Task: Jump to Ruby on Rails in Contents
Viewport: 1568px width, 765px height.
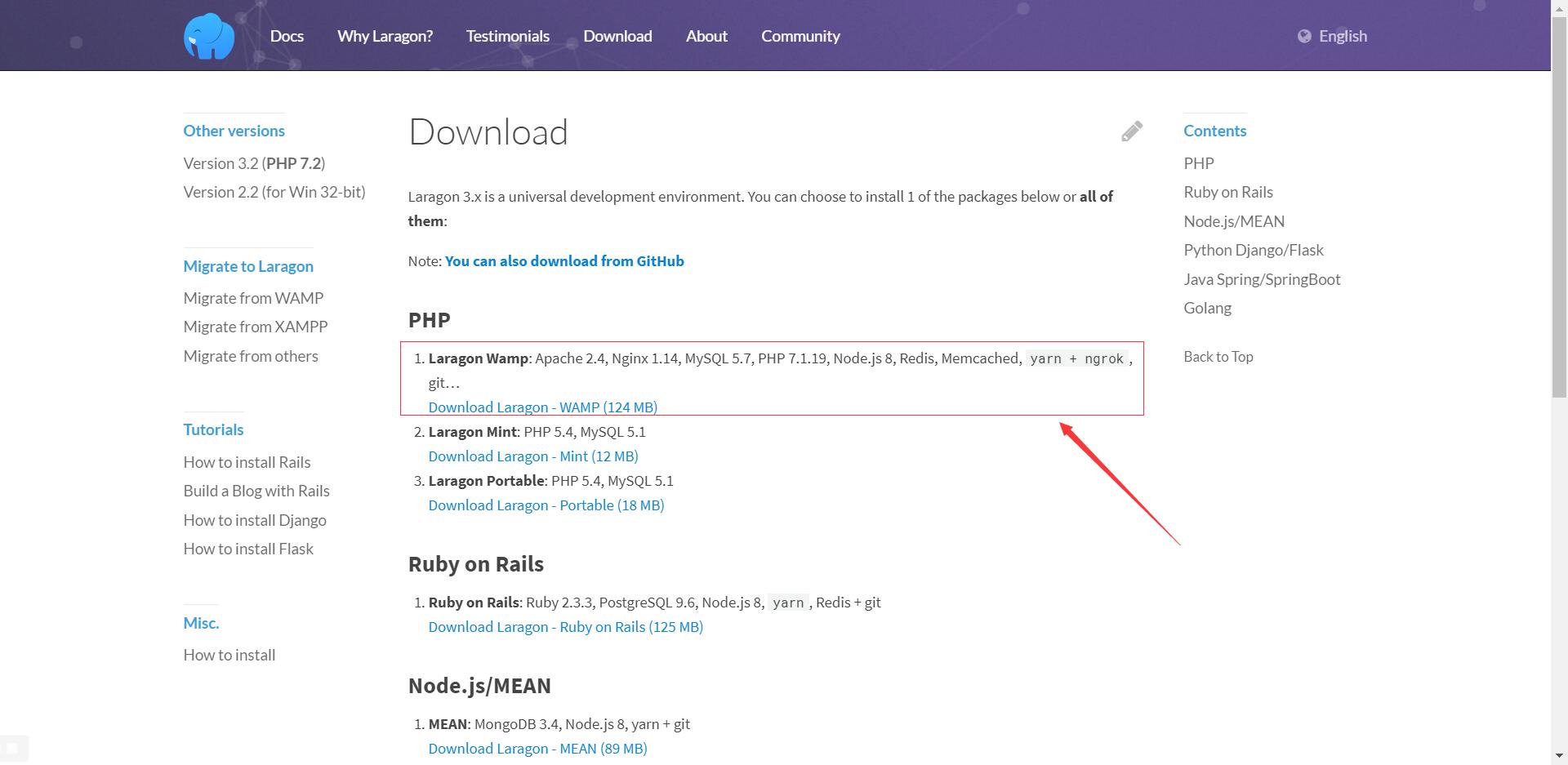Action: pyautogui.click(x=1228, y=192)
